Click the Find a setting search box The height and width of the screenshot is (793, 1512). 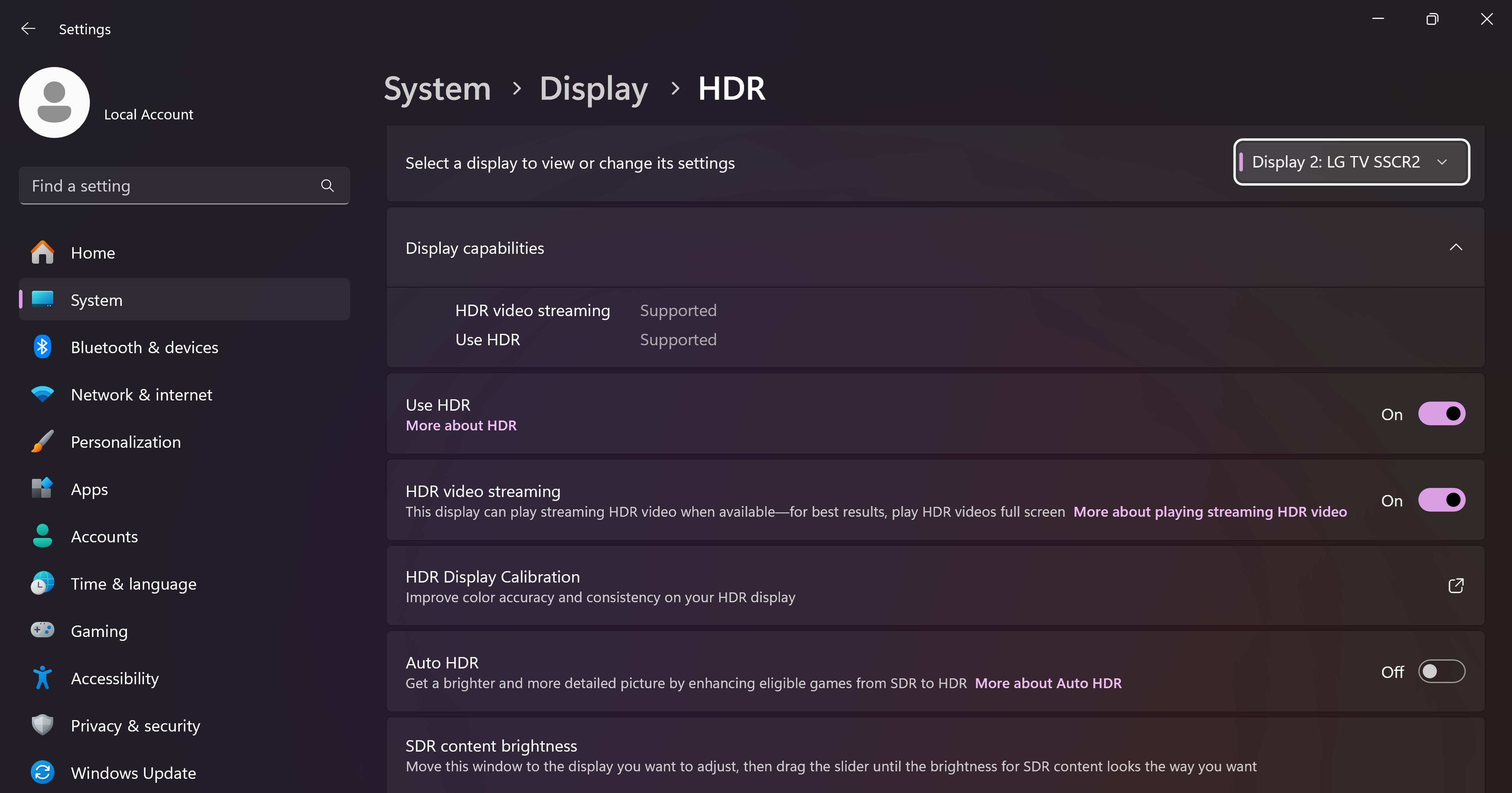click(170, 186)
